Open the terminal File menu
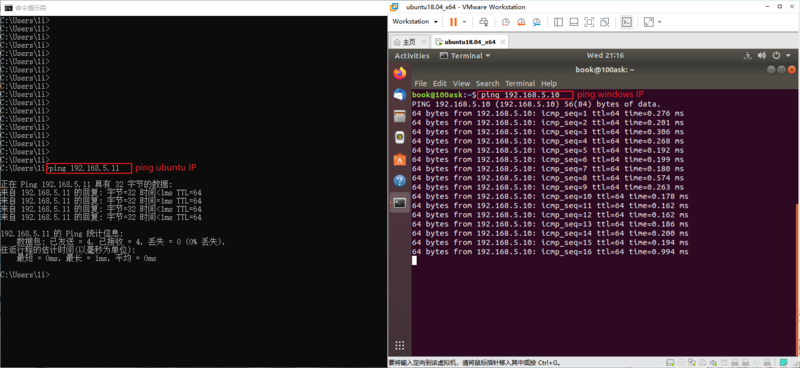 click(x=420, y=83)
